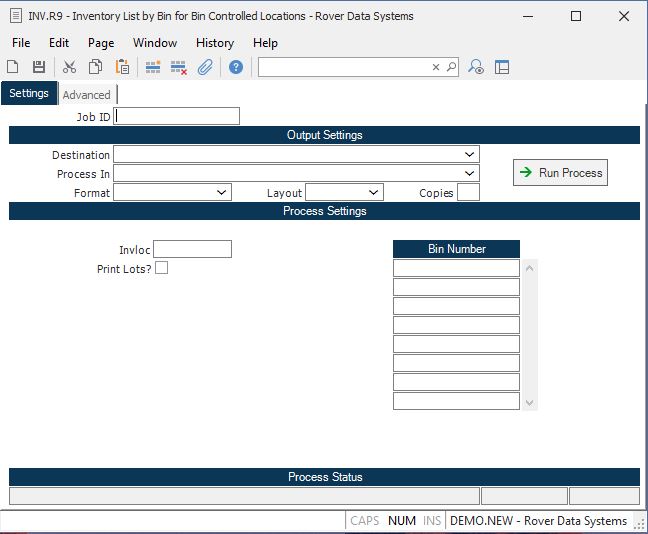The width and height of the screenshot is (648, 534).
Task: Clear the toolbar search box with X
Action: point(436,67)
